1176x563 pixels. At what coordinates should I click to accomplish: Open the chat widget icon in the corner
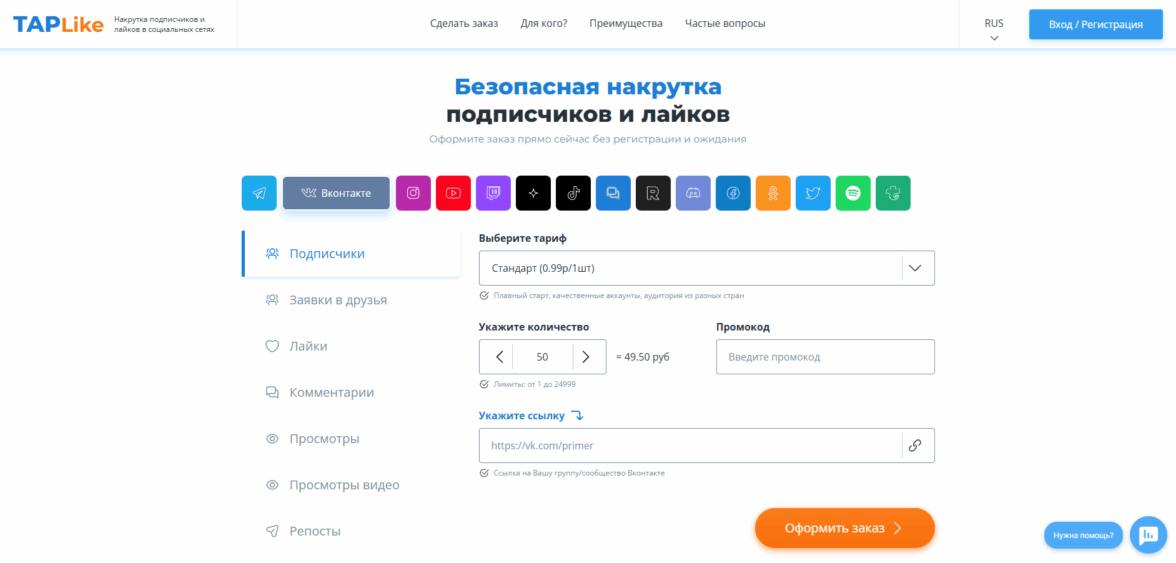pos(1148,535)
